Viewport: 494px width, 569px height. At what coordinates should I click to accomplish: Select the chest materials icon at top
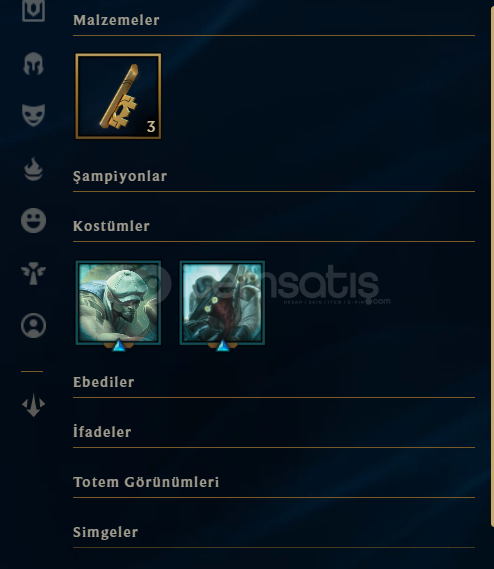[x=33, y=10]
